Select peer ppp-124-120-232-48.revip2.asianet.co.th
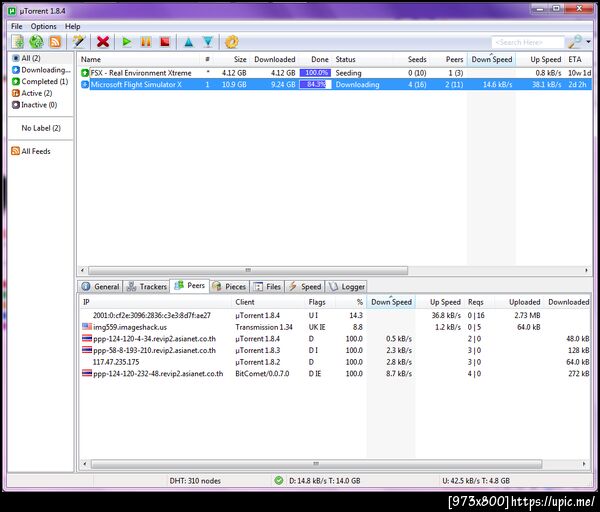 point(335,373)
